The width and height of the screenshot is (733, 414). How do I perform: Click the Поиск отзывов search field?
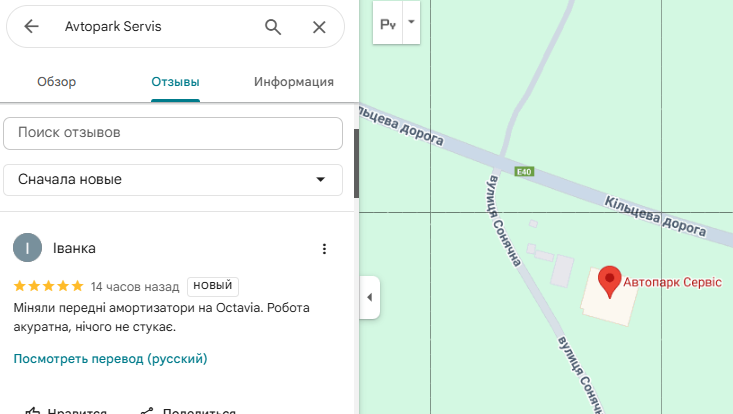point(173,133)
